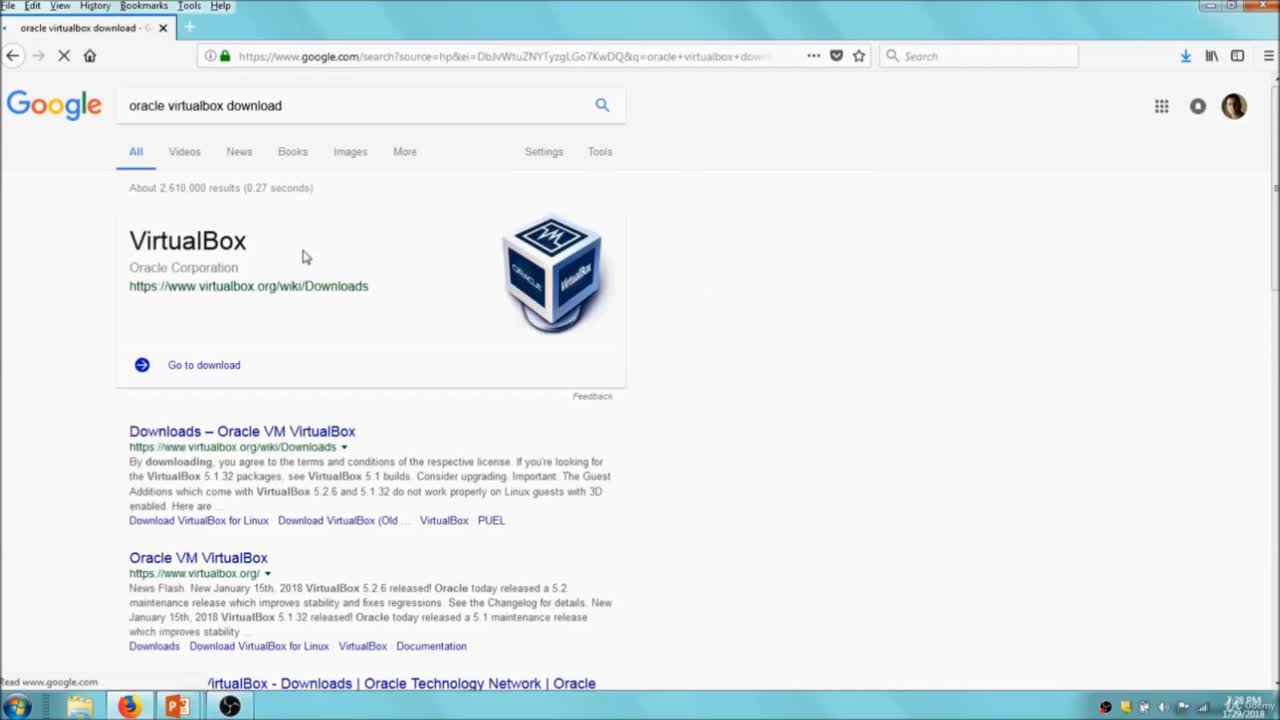Focus the Google search input field

355,105
